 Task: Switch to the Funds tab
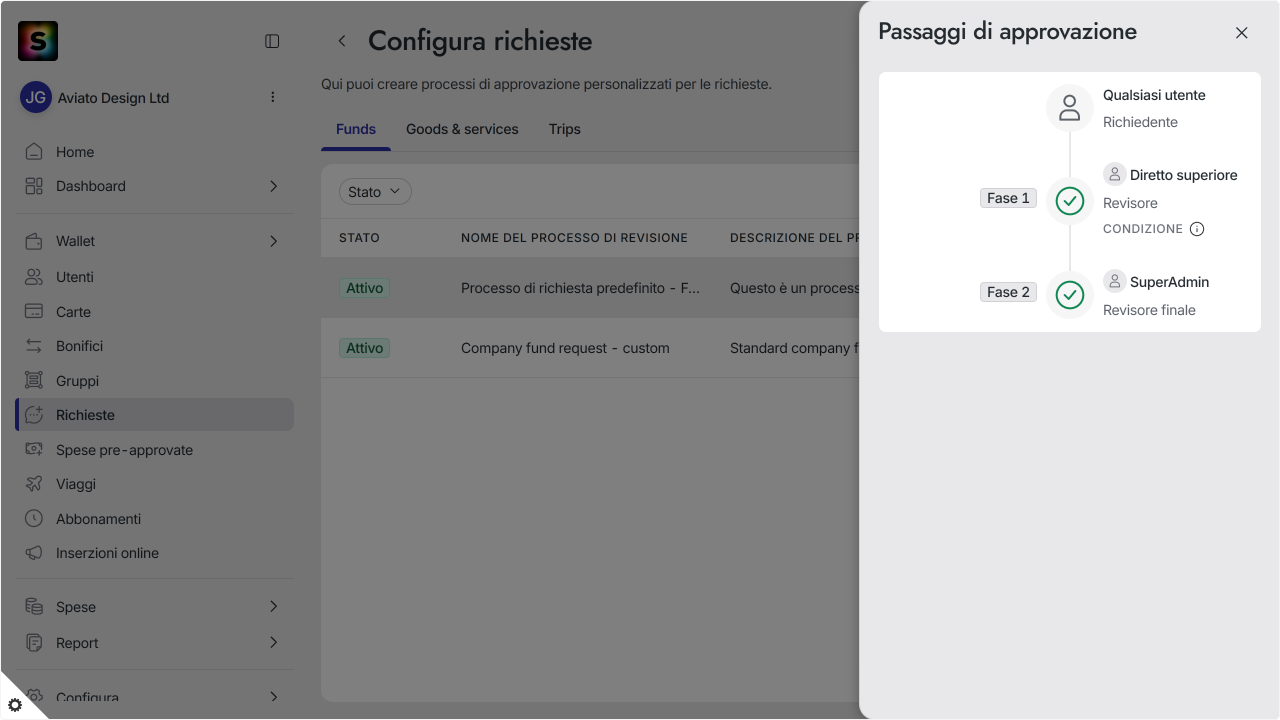(x=356, y=129)
